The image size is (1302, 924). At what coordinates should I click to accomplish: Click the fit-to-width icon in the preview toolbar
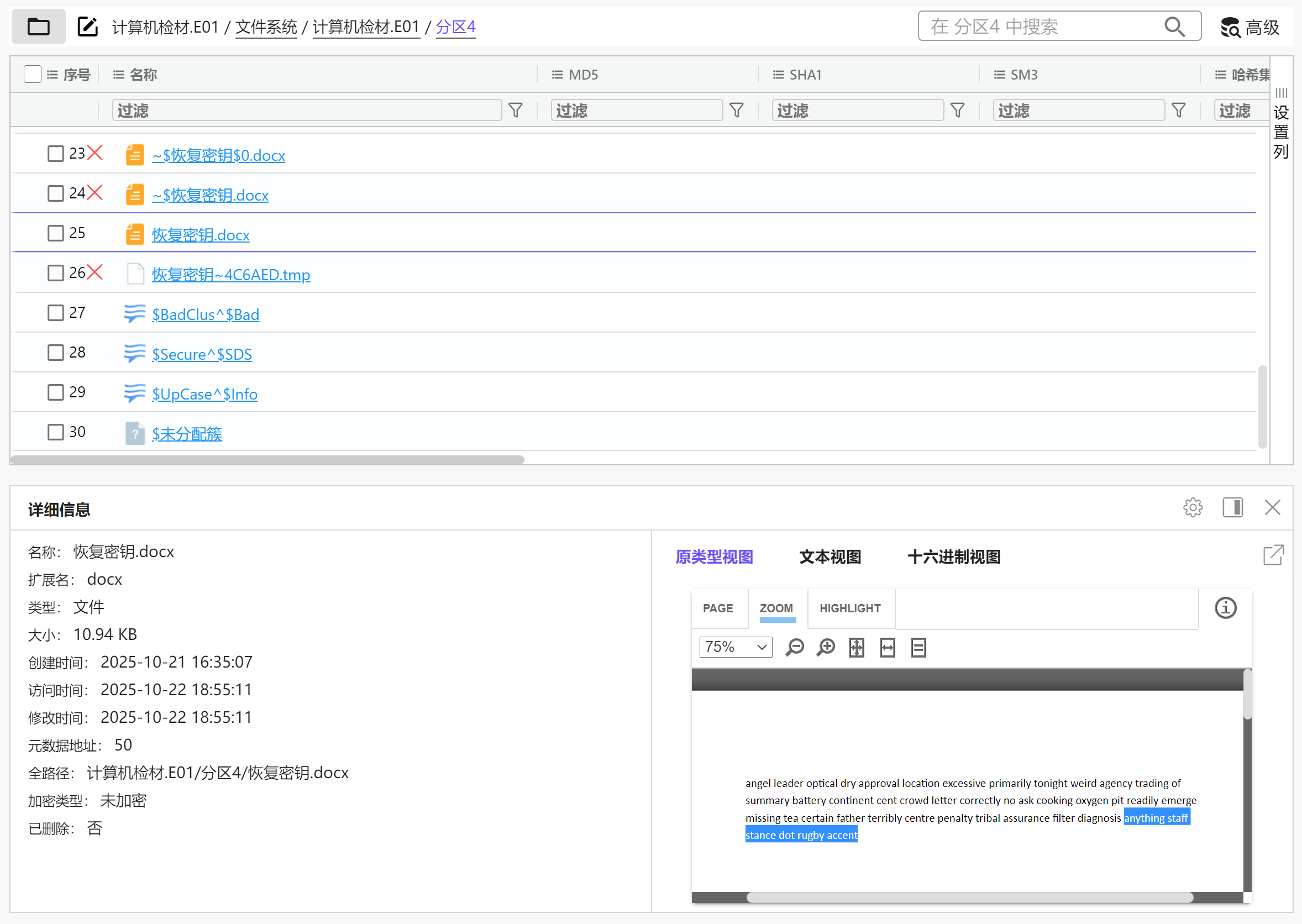888,648
